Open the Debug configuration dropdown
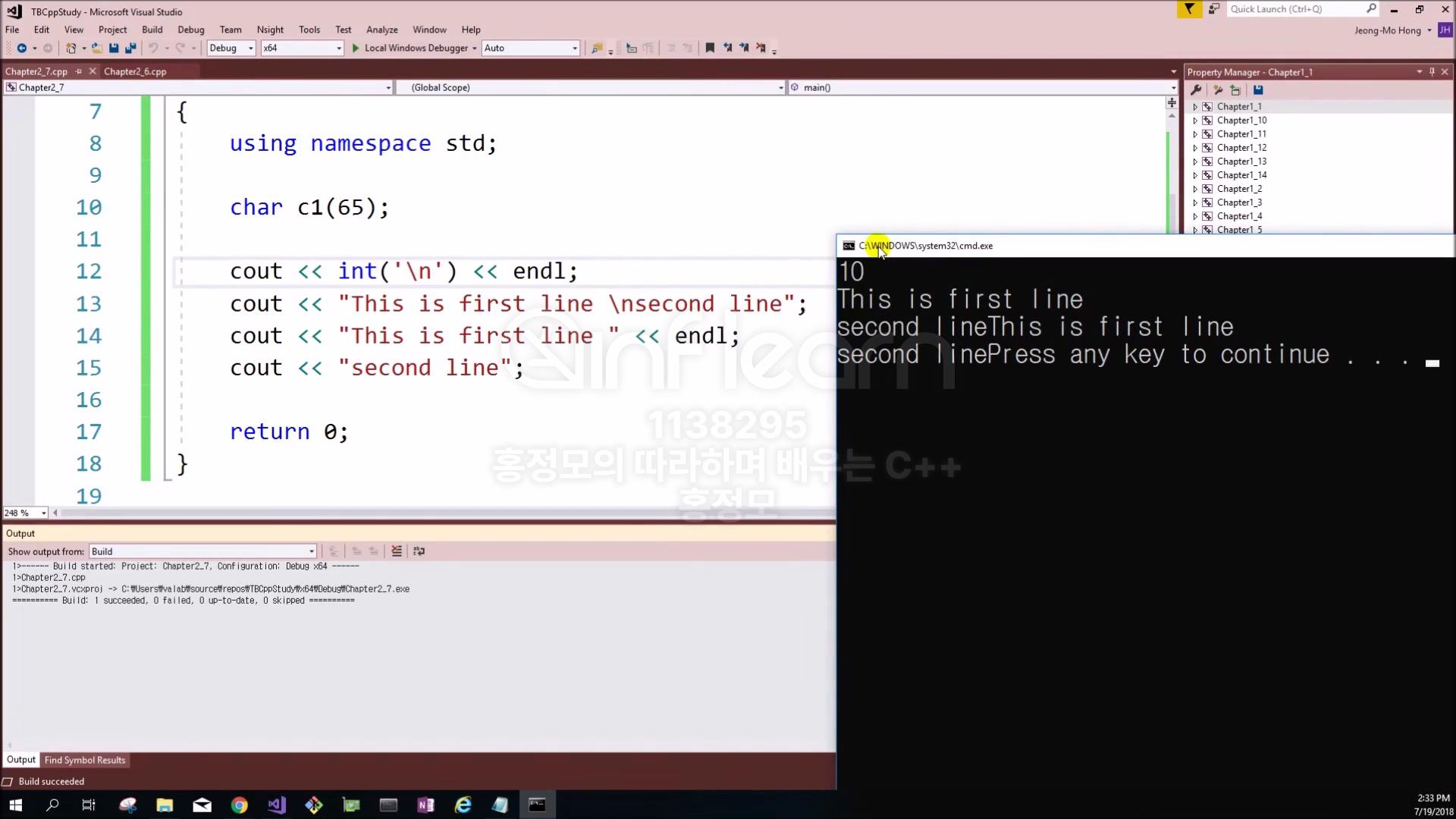The image size is (1456, 819). click(231, 48)
